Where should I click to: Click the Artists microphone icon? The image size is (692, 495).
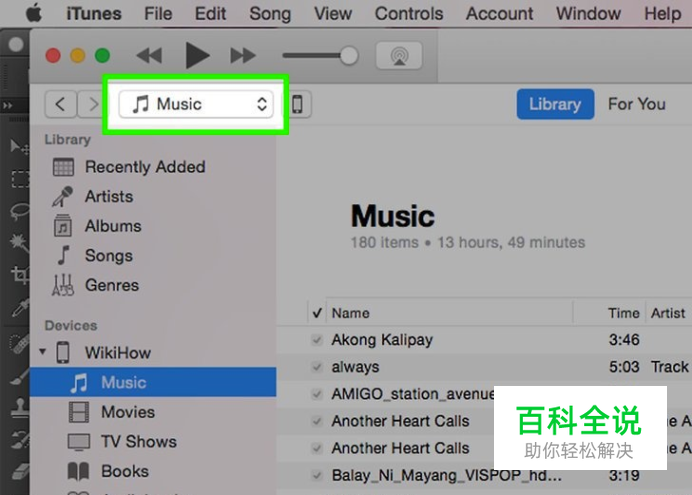(x=62, y=197)
